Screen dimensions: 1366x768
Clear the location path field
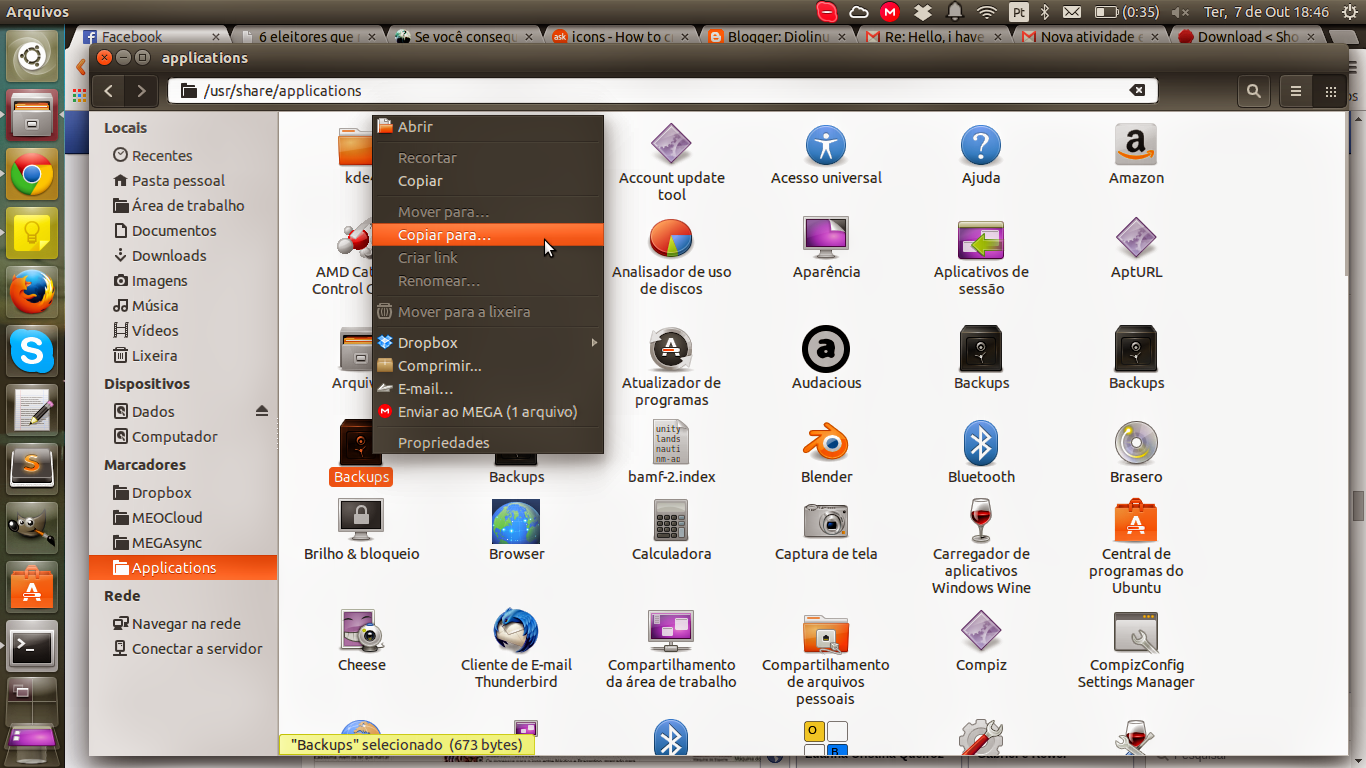pyautogui.click(x=1137, y=90)
